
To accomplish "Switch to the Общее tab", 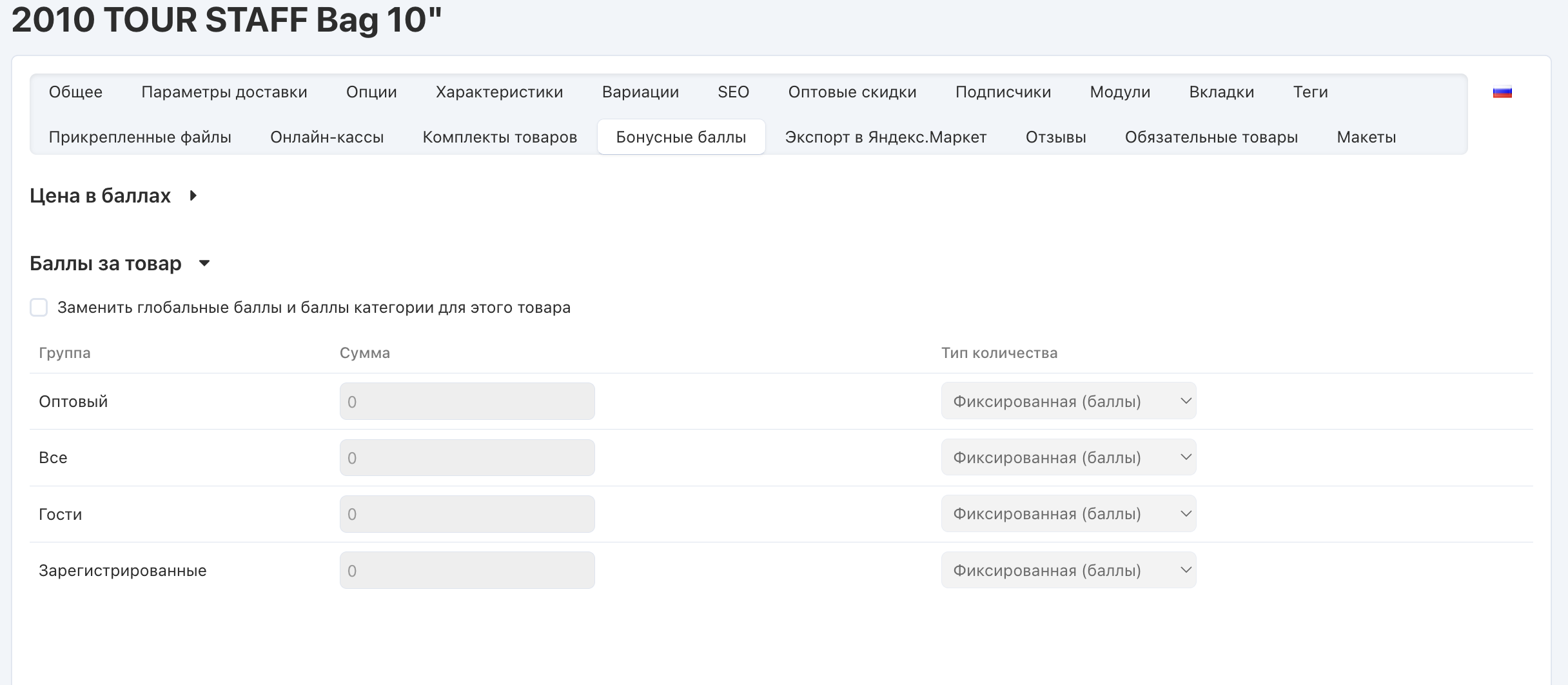I will click(75, 92).
